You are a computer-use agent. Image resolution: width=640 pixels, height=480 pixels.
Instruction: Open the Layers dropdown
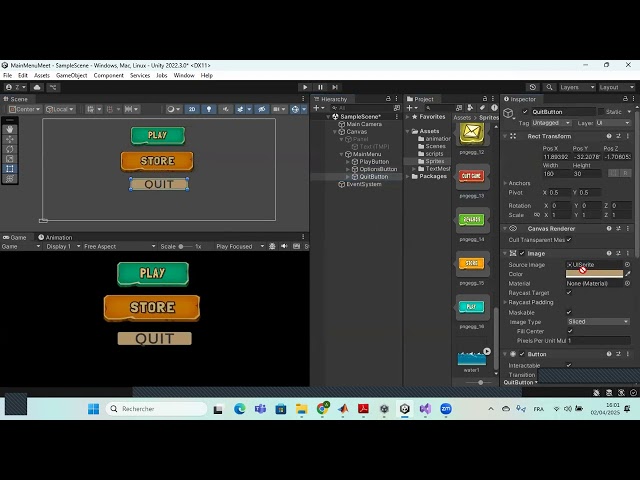577,87
